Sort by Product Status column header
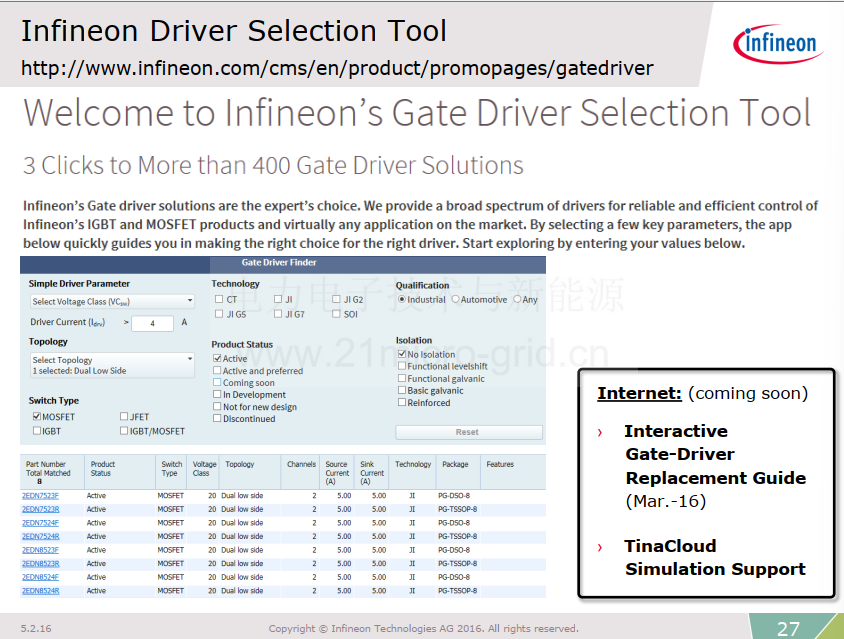844x639 pixels. click(x=119, y=472)
